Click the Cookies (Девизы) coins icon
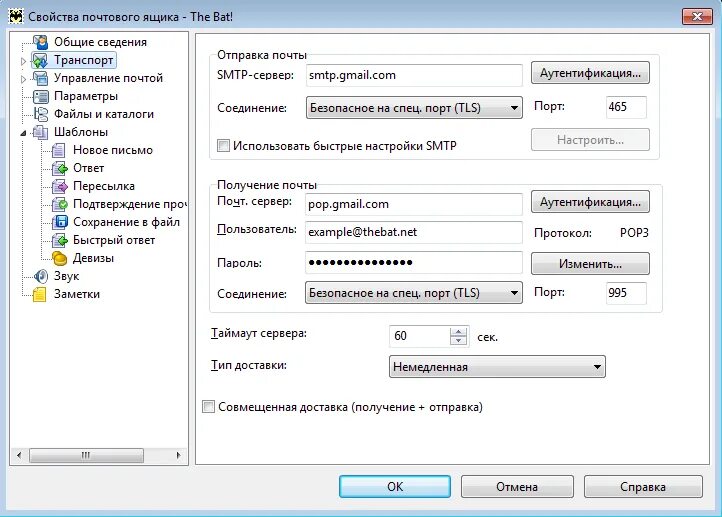722x517 pixels. point(59,258)
